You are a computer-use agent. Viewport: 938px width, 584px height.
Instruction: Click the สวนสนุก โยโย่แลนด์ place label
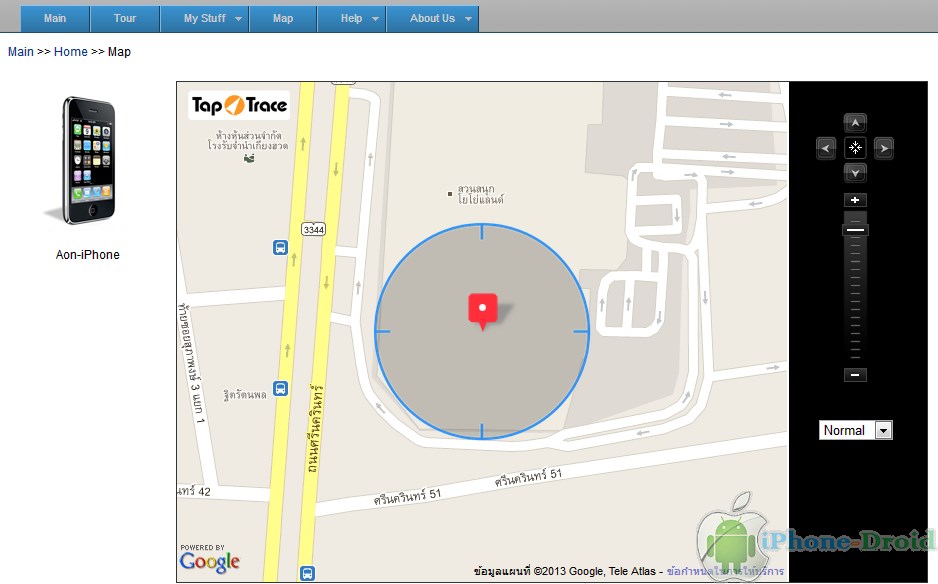[480, 194]
